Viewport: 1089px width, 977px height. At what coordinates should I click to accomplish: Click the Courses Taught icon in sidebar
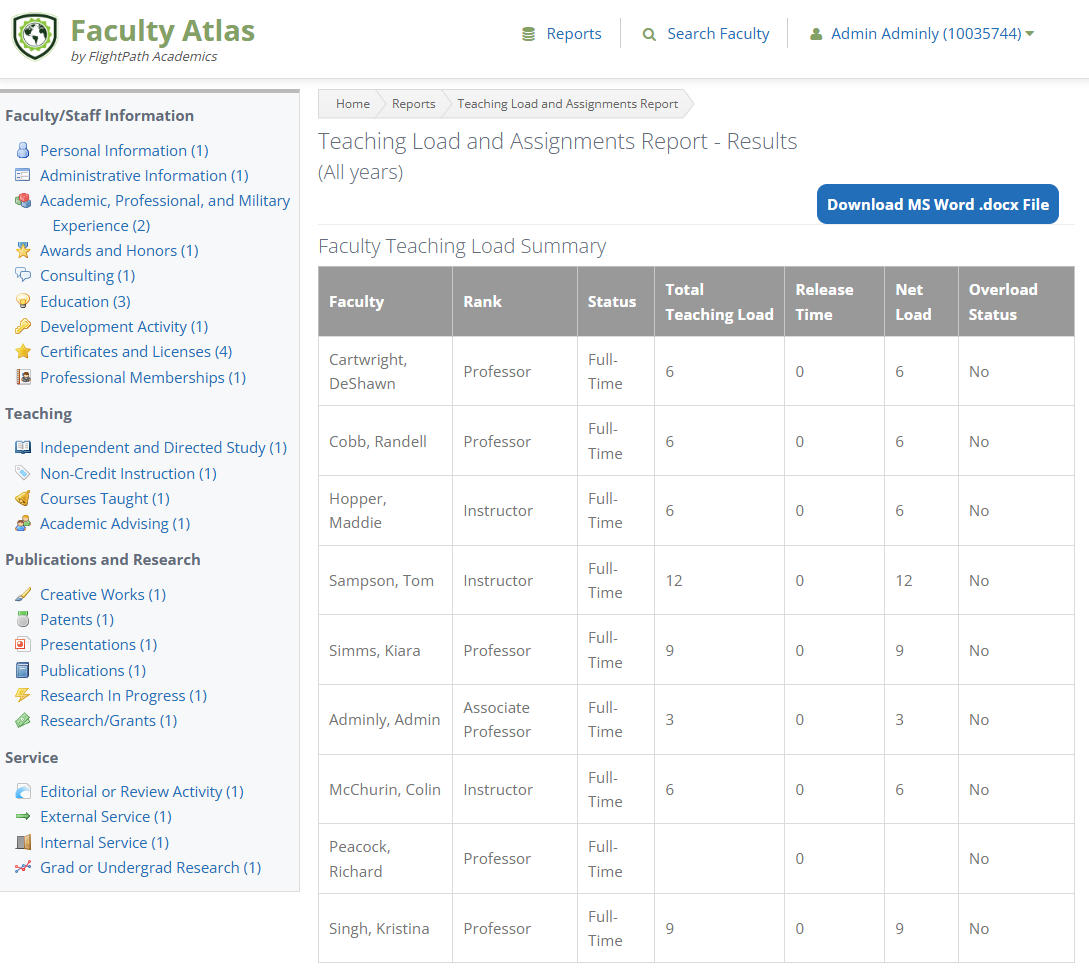[23, 498]
